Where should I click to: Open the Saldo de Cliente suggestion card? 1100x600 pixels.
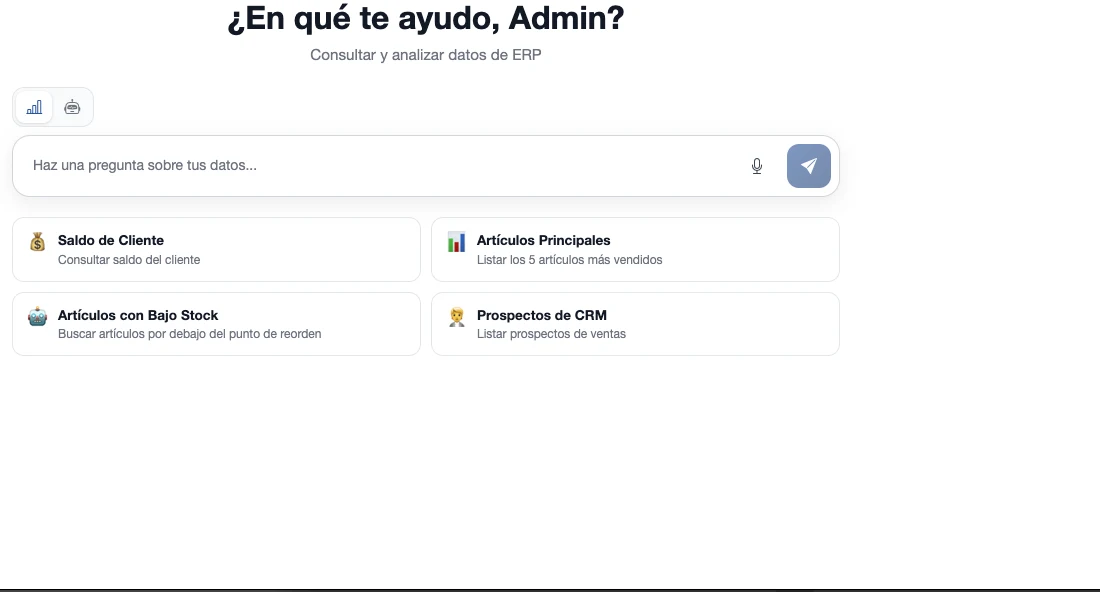point(216,250)
